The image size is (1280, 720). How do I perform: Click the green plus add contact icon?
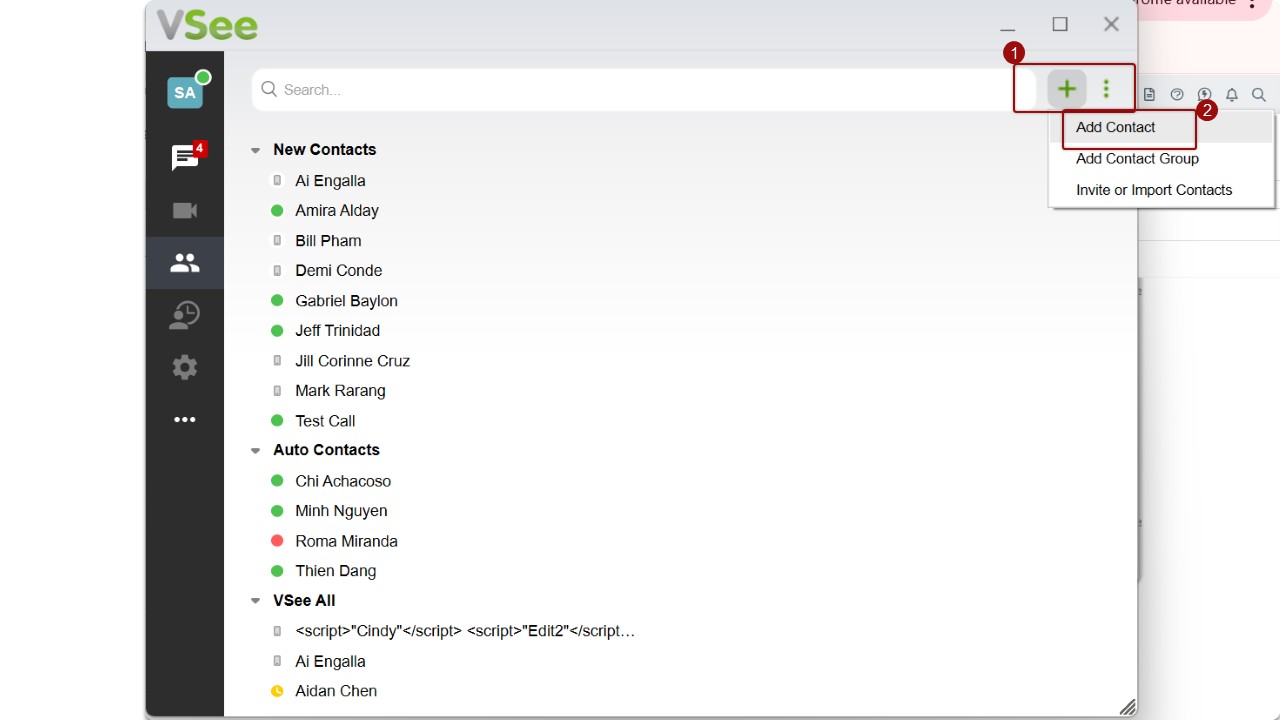click(x=1066, y=89)
